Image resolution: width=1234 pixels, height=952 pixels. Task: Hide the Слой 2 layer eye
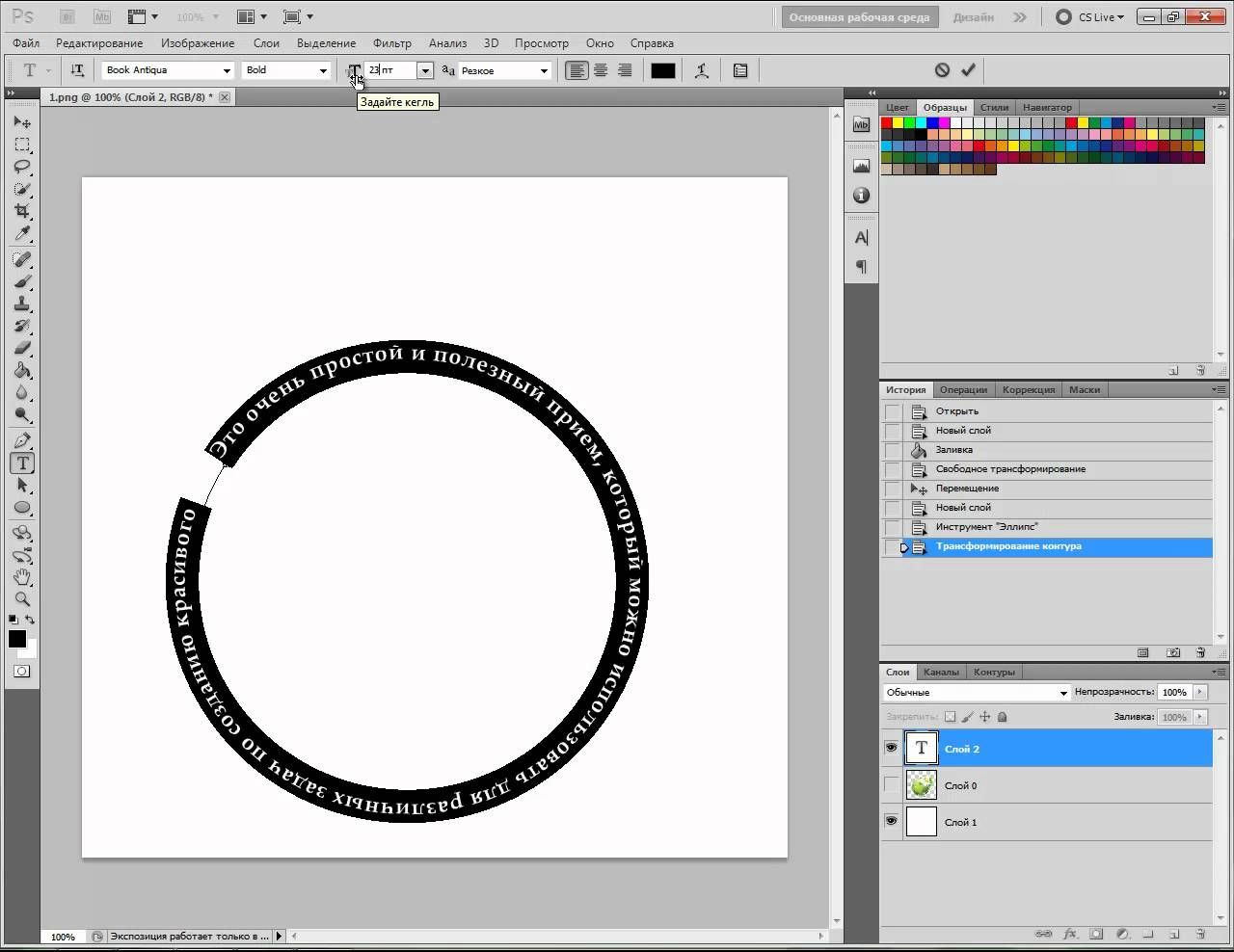[x=891, y=749]
